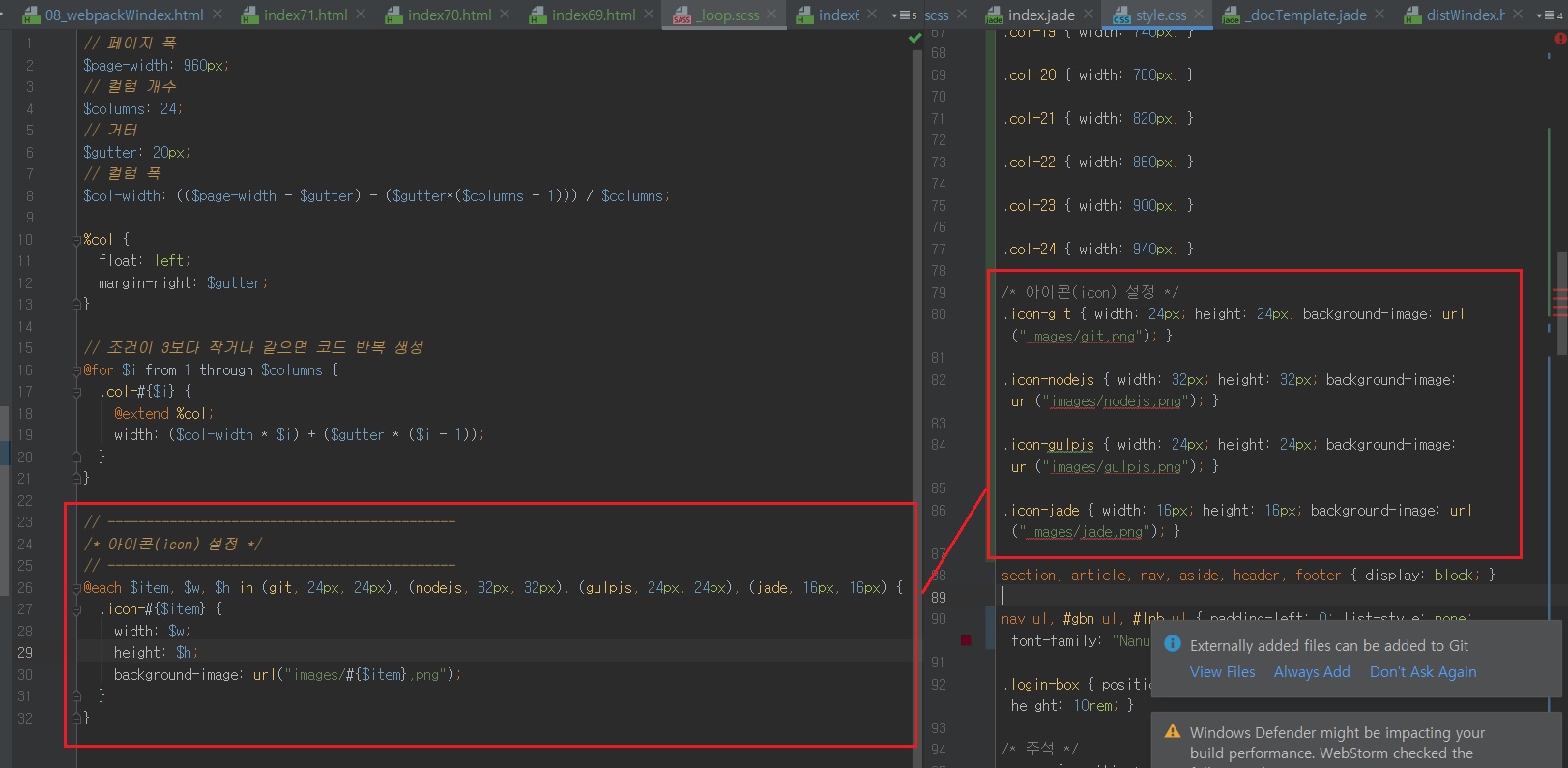This screenshot has height=768, width=1568.
Task: Click Always Add in the Git notification
Action: click(x=1312, y=672)
